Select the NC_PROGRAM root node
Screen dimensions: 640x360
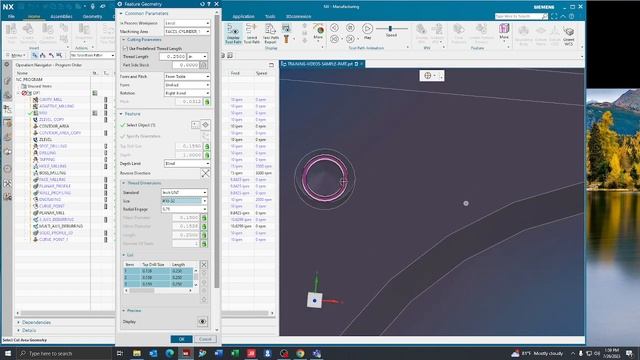click(29, 79)
